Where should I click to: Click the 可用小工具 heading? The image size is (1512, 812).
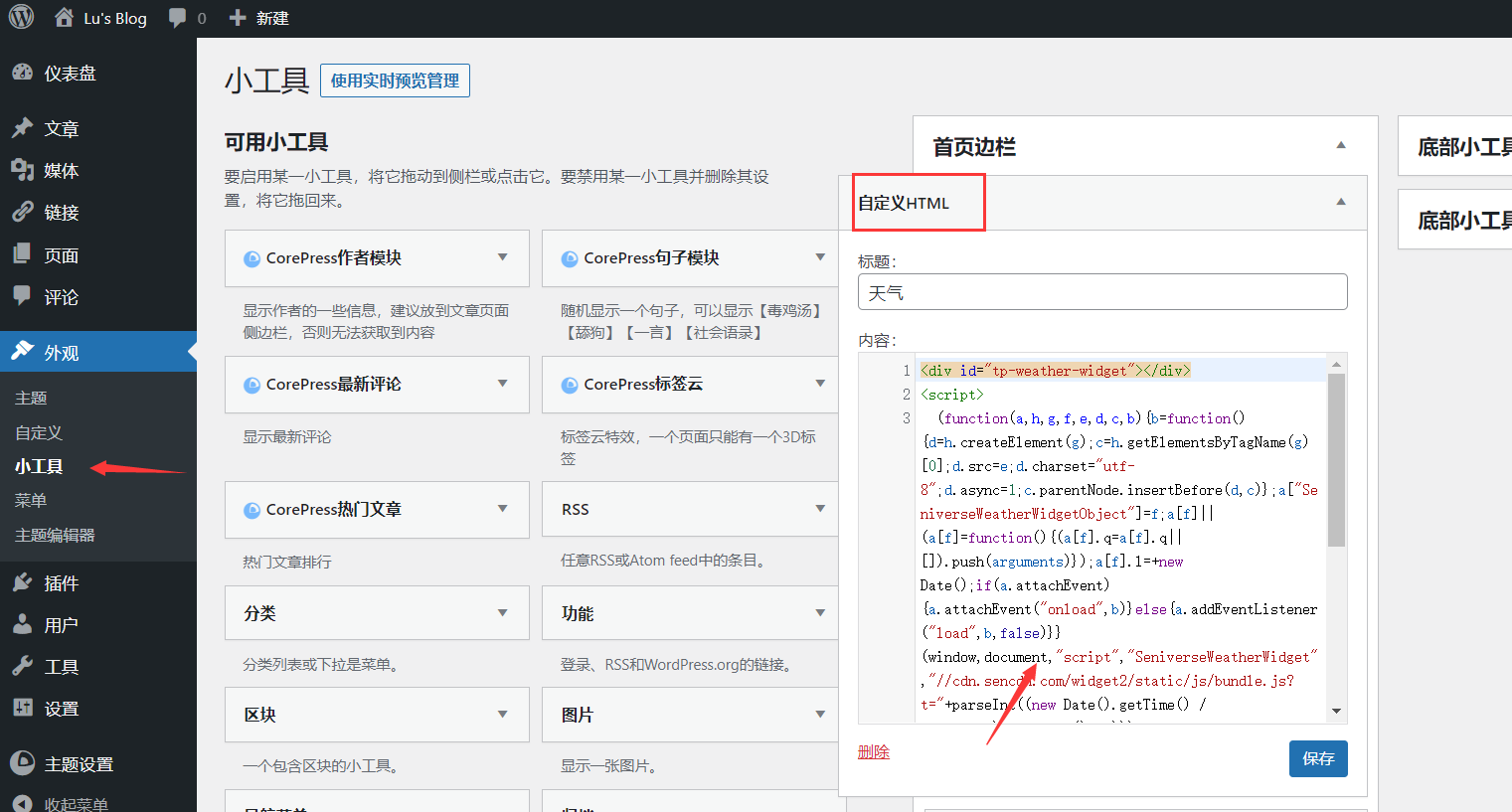point(276,142)
